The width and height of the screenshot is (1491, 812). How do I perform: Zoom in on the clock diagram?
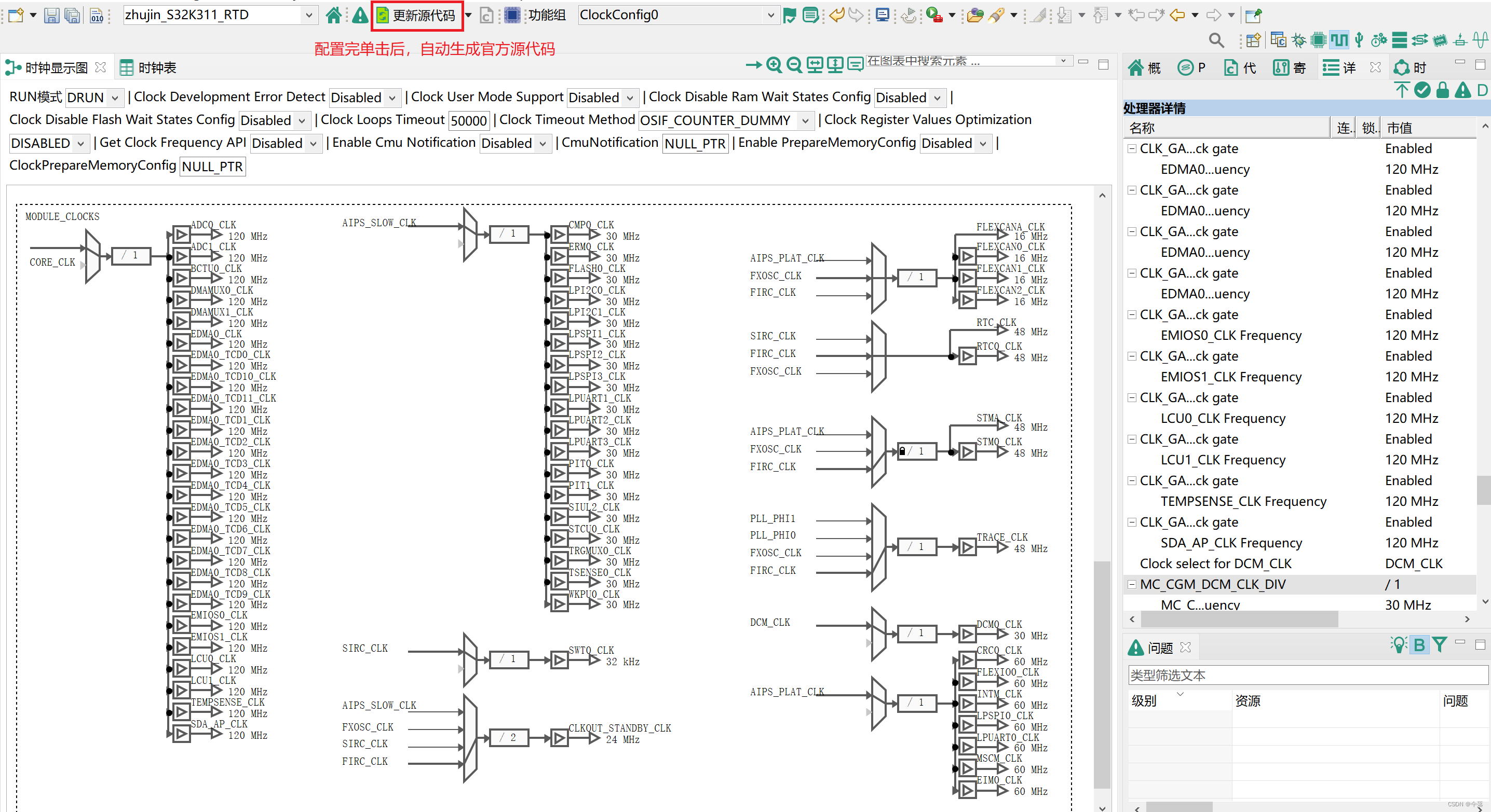click(x=774, y=65)
